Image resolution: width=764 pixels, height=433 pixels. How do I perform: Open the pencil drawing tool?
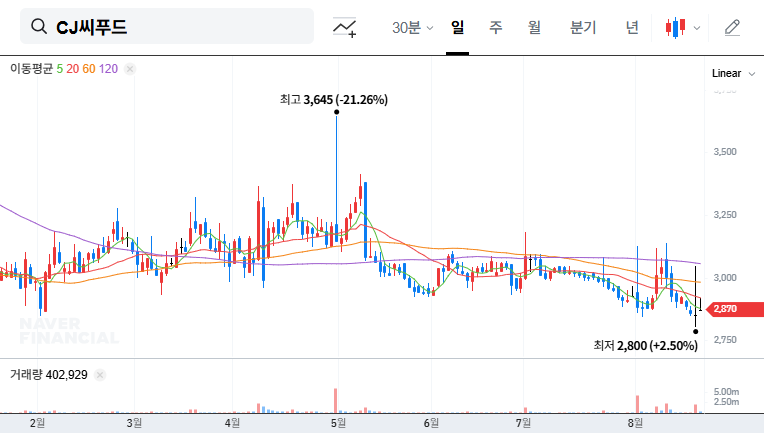coord(732,27)
